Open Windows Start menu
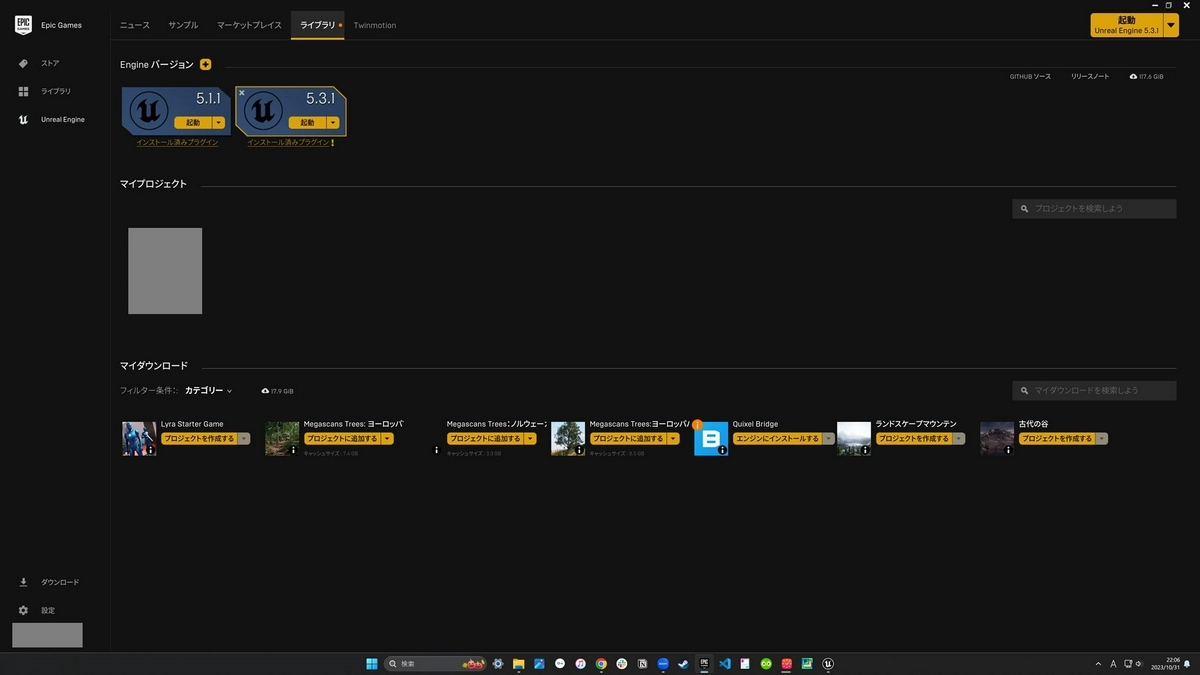 click(x=372, y=664)
